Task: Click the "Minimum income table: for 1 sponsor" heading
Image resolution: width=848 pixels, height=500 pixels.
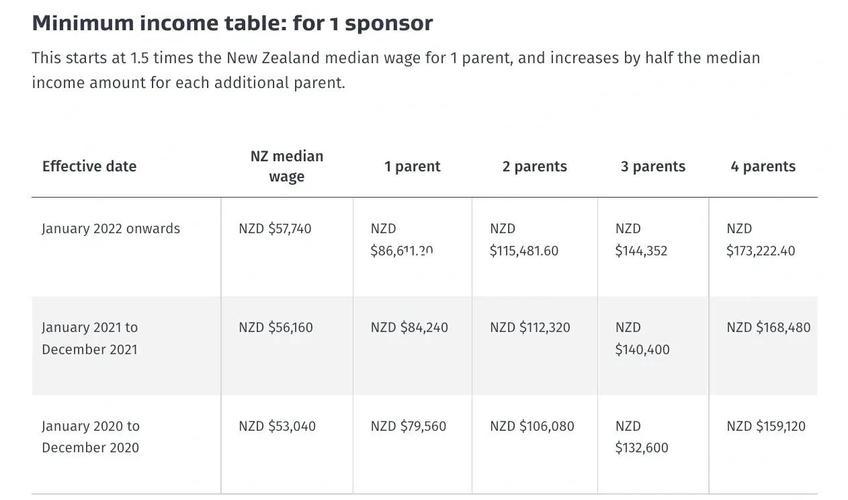Action: click(x=232, y=23)
